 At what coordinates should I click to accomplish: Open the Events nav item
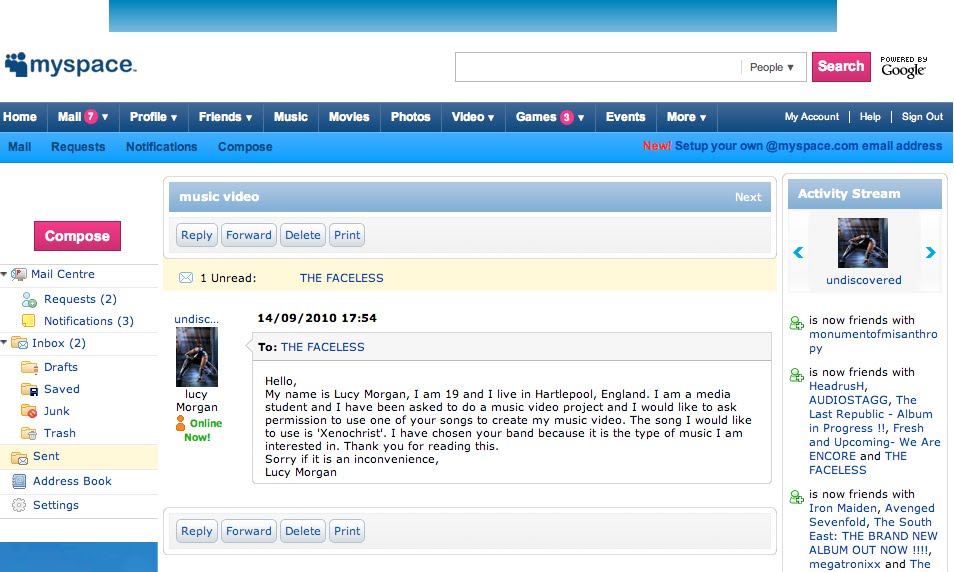[625, 117]
